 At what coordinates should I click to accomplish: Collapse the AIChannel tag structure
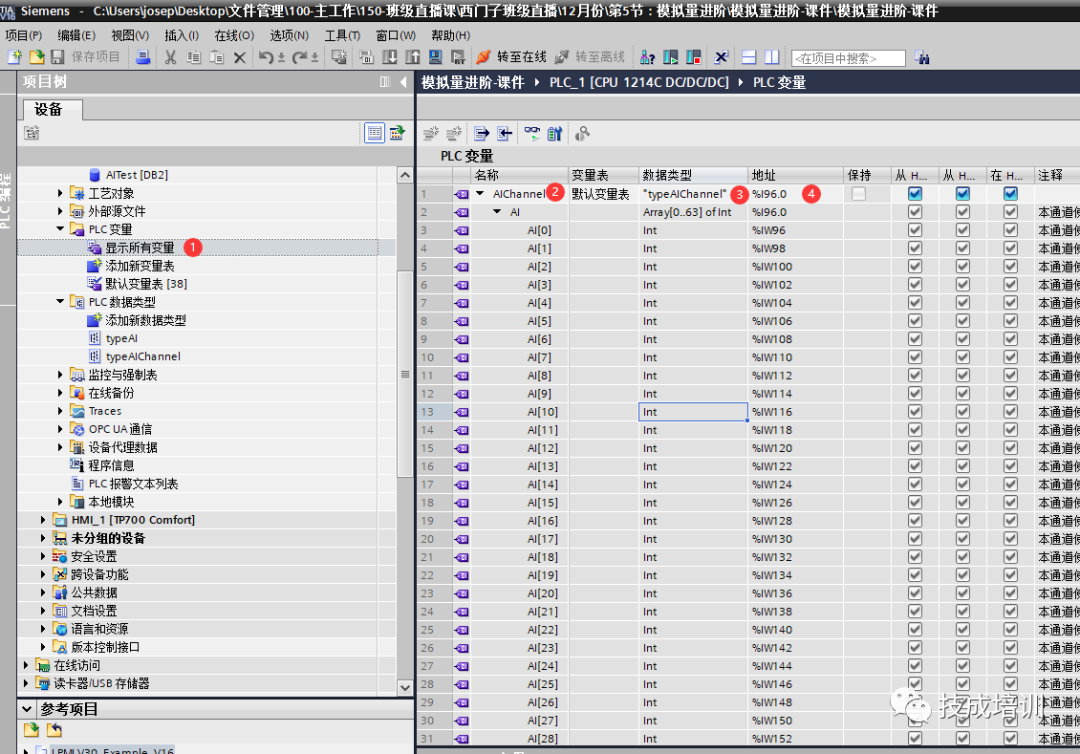(x=480, y=194)
